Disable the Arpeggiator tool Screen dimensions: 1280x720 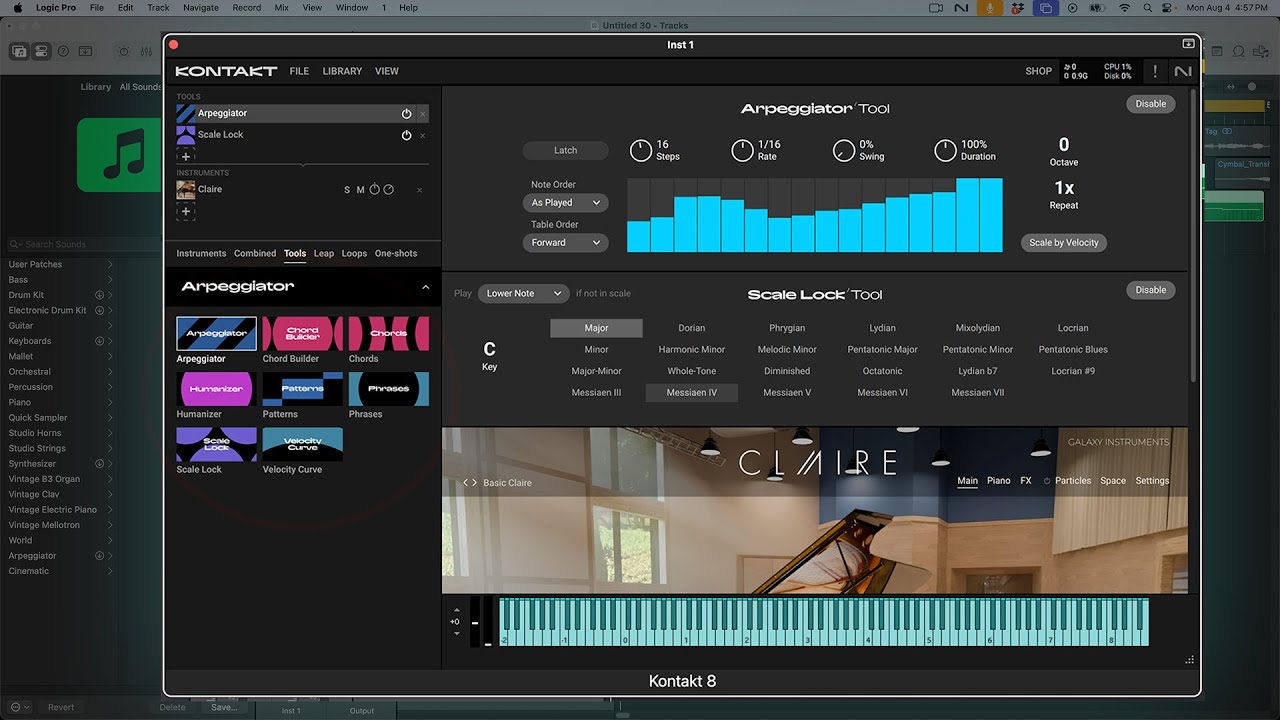[1150, 104]
